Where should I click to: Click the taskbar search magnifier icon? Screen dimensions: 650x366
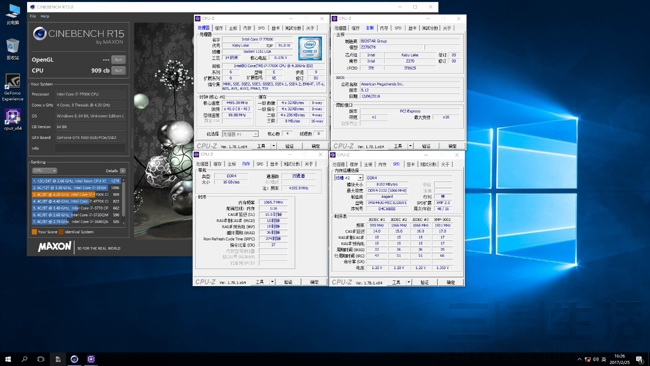24,359
